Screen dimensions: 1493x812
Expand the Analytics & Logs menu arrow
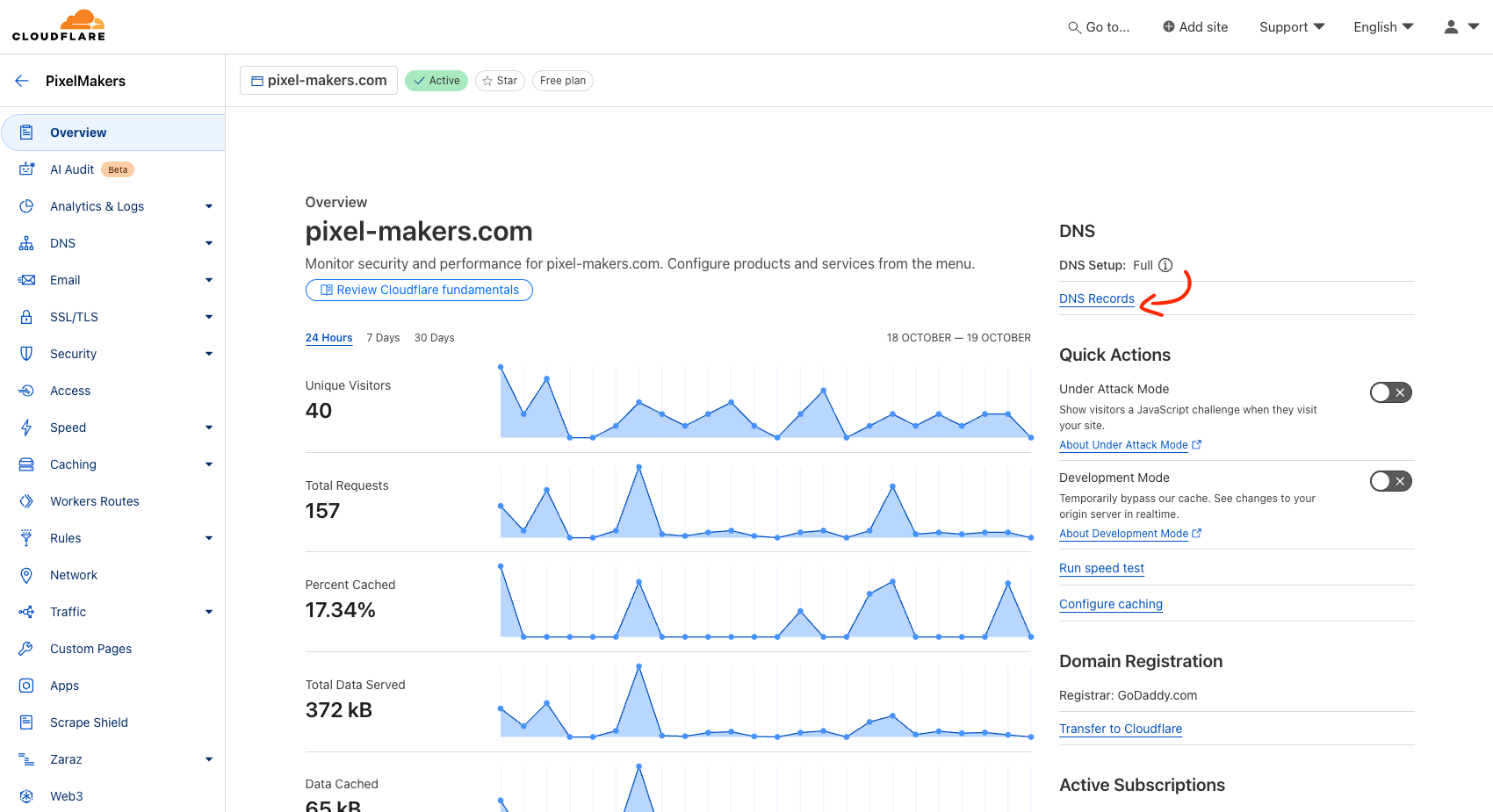(x=209, y=206)
